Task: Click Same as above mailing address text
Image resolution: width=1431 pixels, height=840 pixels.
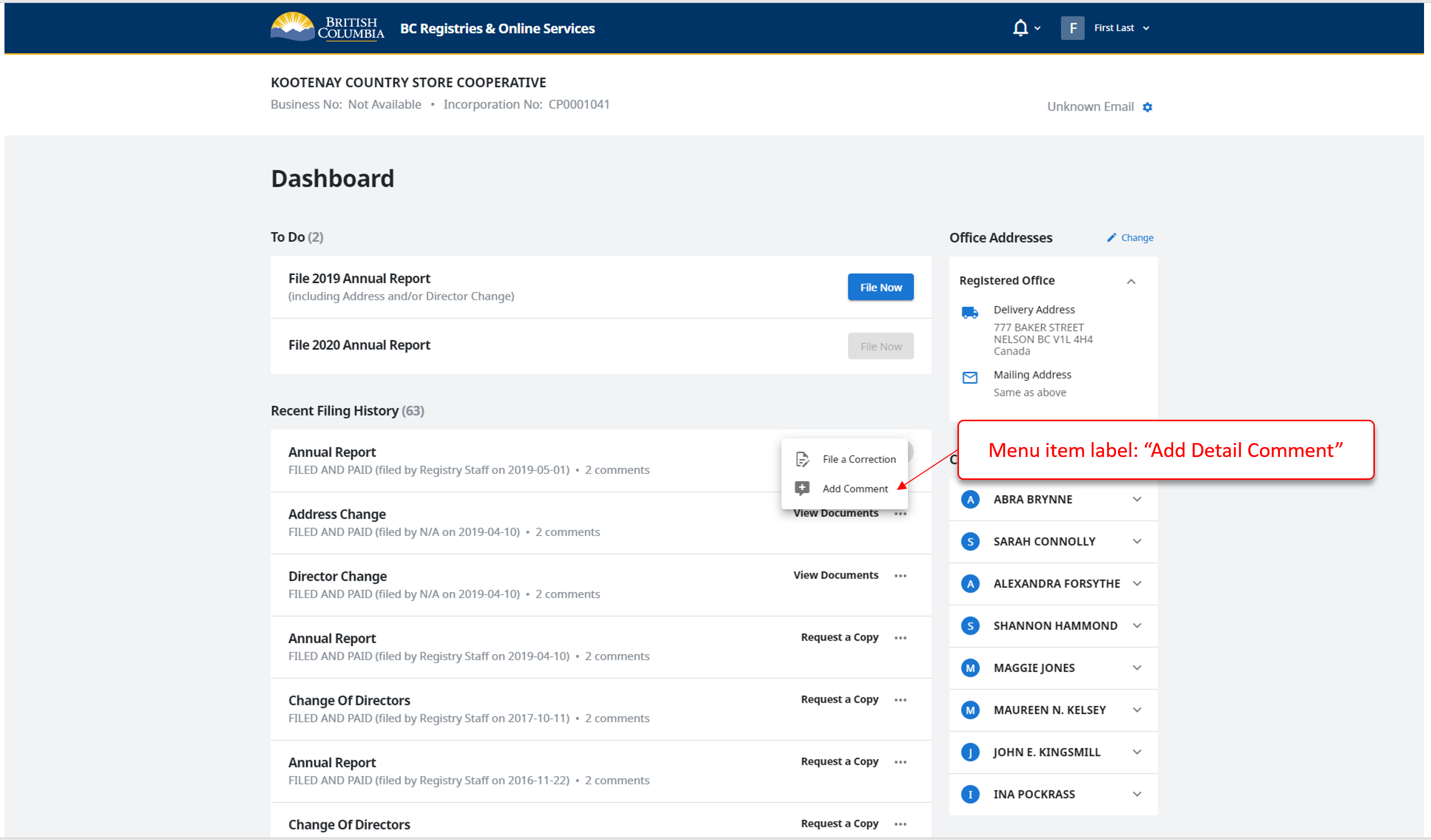Action: pyautogui.click(x=1030, y=392)
